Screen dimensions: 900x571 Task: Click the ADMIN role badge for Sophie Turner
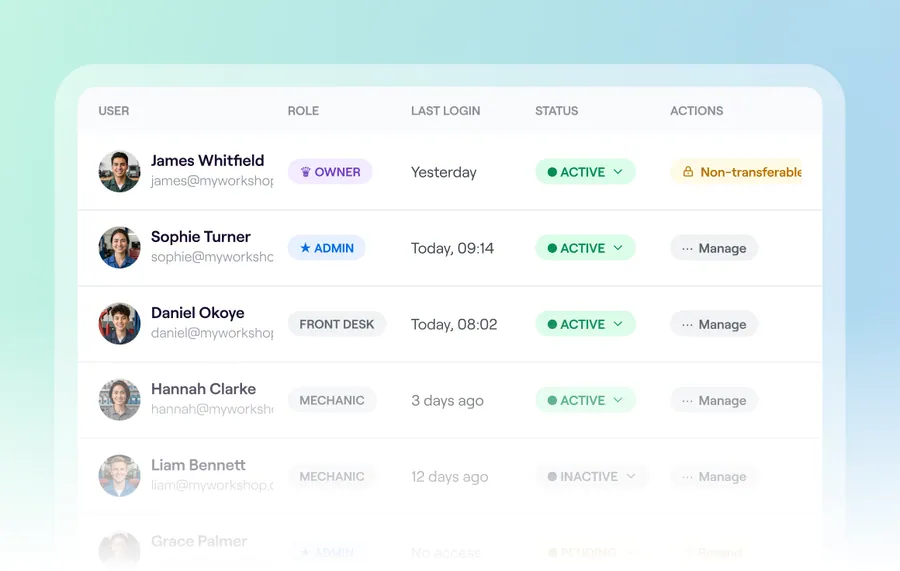coord(327,248)
